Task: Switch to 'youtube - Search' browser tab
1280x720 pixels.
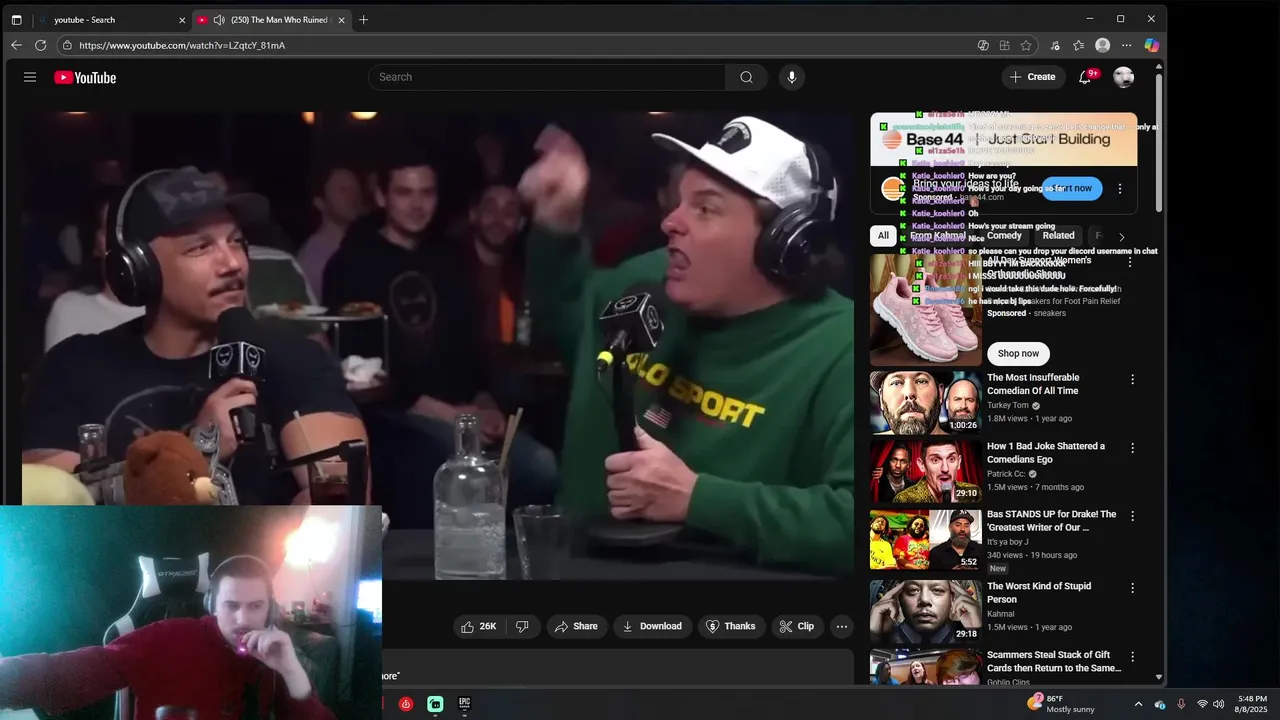Action: coord(108,20)
